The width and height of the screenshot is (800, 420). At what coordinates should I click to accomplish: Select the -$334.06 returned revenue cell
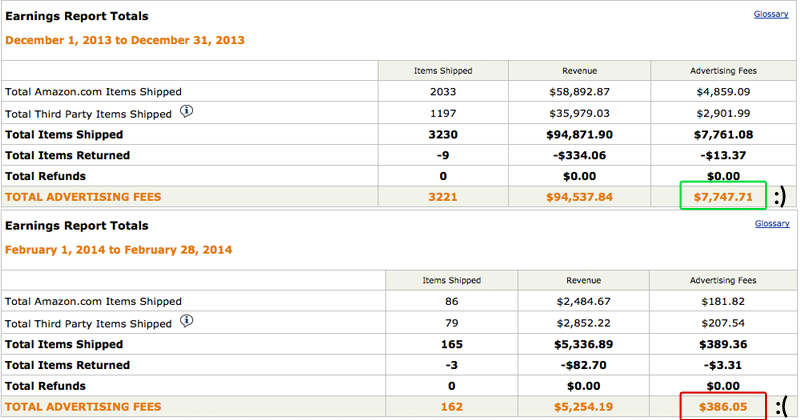point(579,155)
